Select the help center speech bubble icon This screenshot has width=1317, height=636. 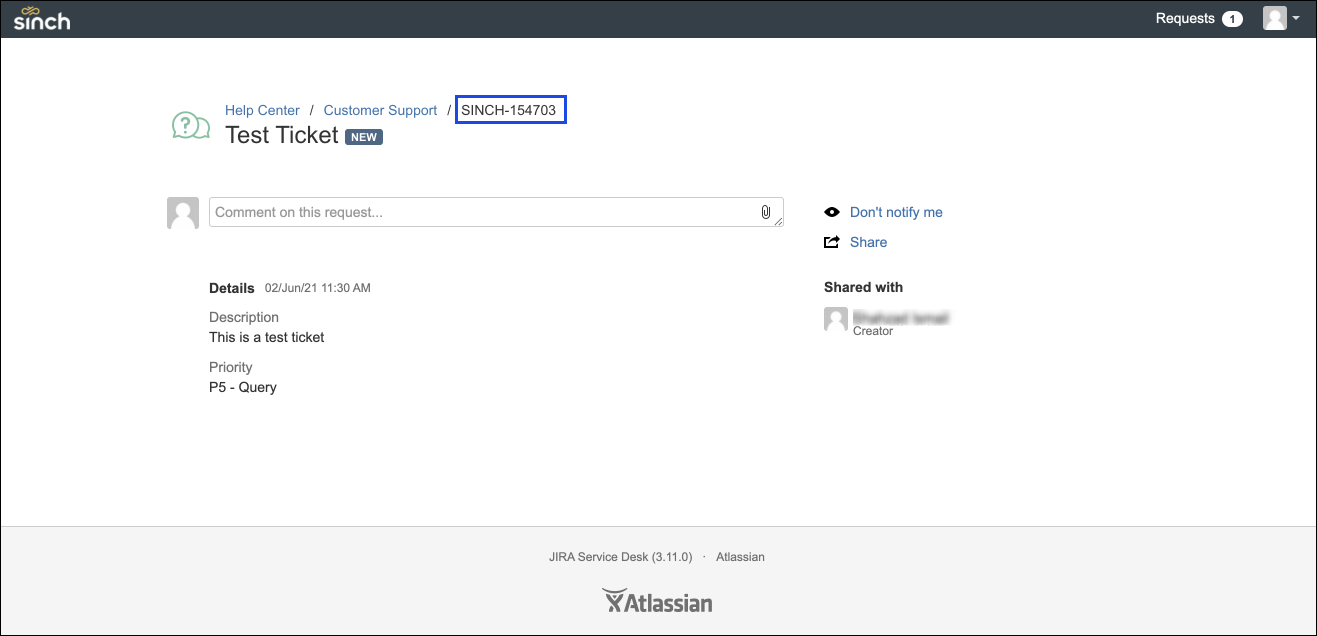coord(190,124)
